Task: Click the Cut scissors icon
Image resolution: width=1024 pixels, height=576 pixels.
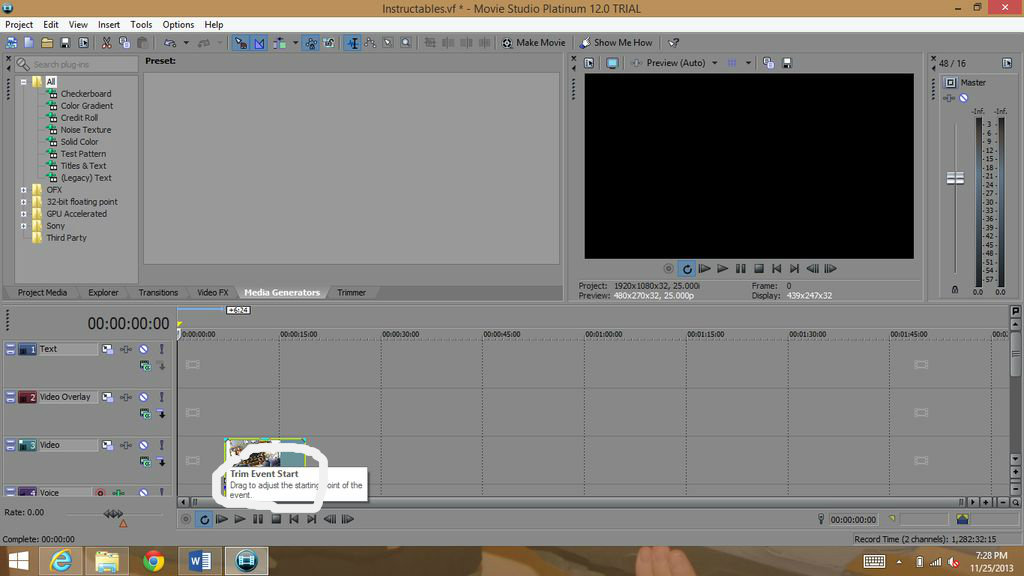Action: (x=106, y=43)
